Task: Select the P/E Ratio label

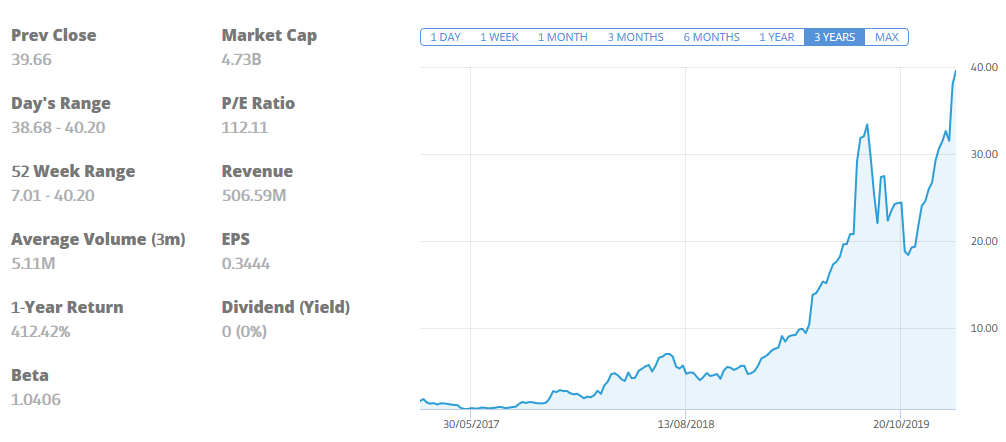Action: point(258,104)
